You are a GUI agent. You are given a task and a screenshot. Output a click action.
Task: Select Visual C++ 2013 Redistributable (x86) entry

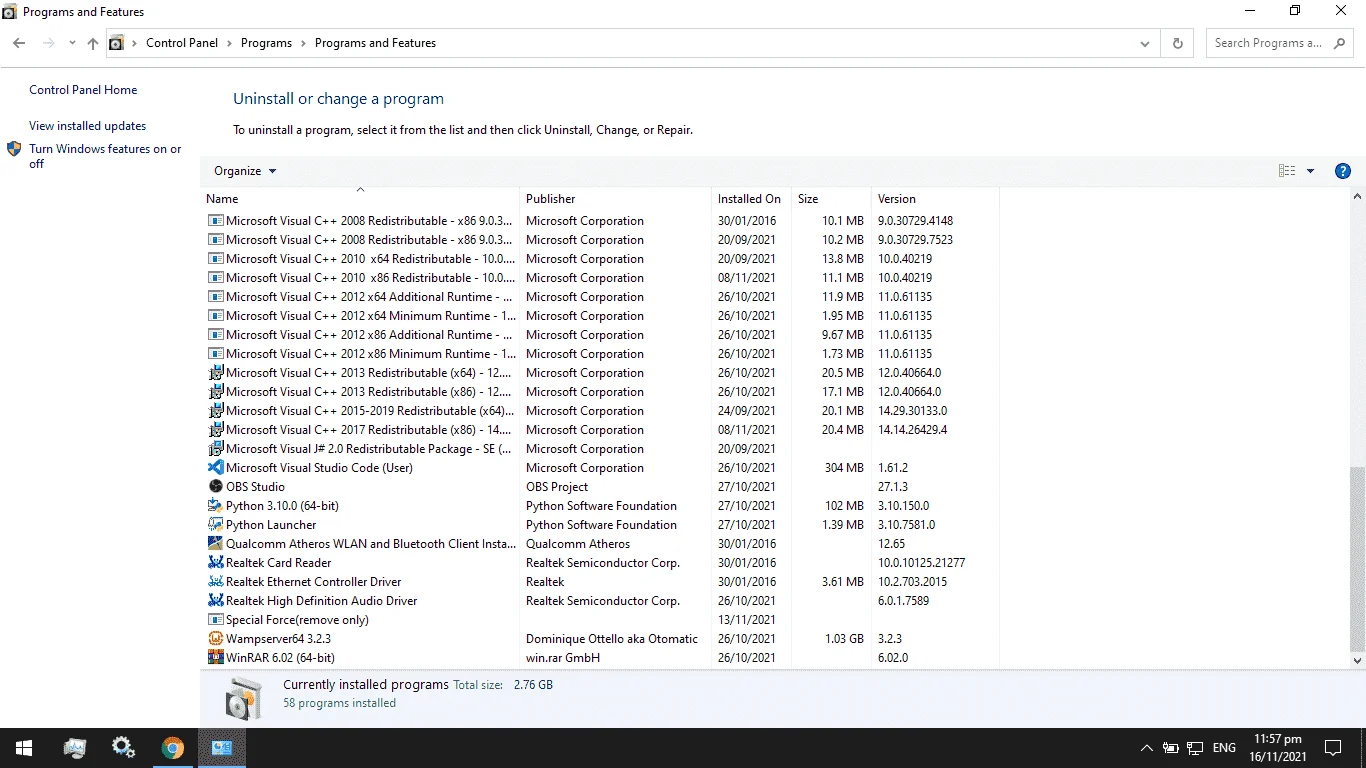pos(600,392)
